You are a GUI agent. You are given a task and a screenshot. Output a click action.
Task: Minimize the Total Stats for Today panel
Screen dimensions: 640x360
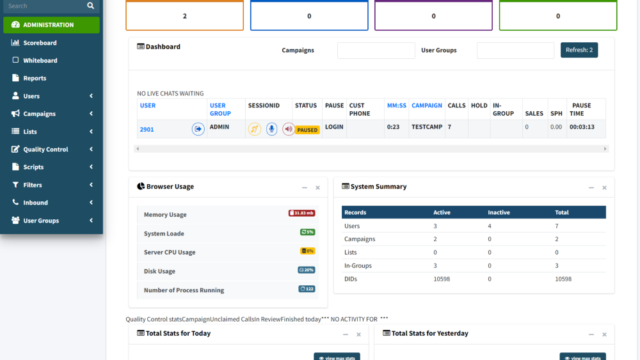[345, 335]
